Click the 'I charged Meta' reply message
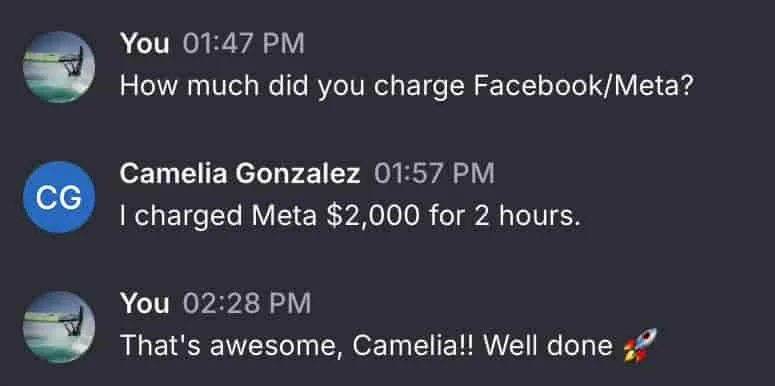 pyautogui.click(x=349, y=217)
